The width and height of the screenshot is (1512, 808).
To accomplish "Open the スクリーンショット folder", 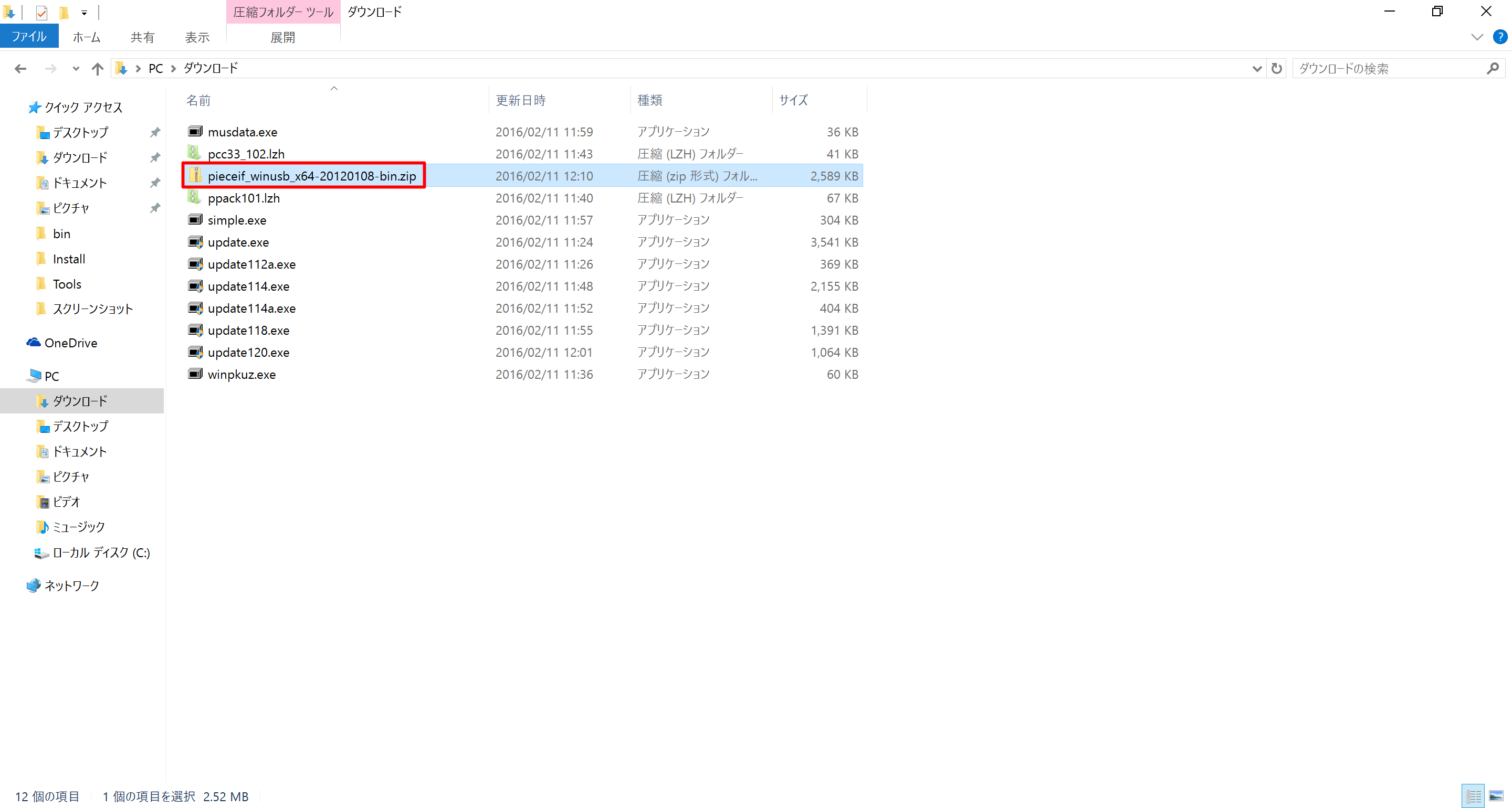I will pos(93,309).
